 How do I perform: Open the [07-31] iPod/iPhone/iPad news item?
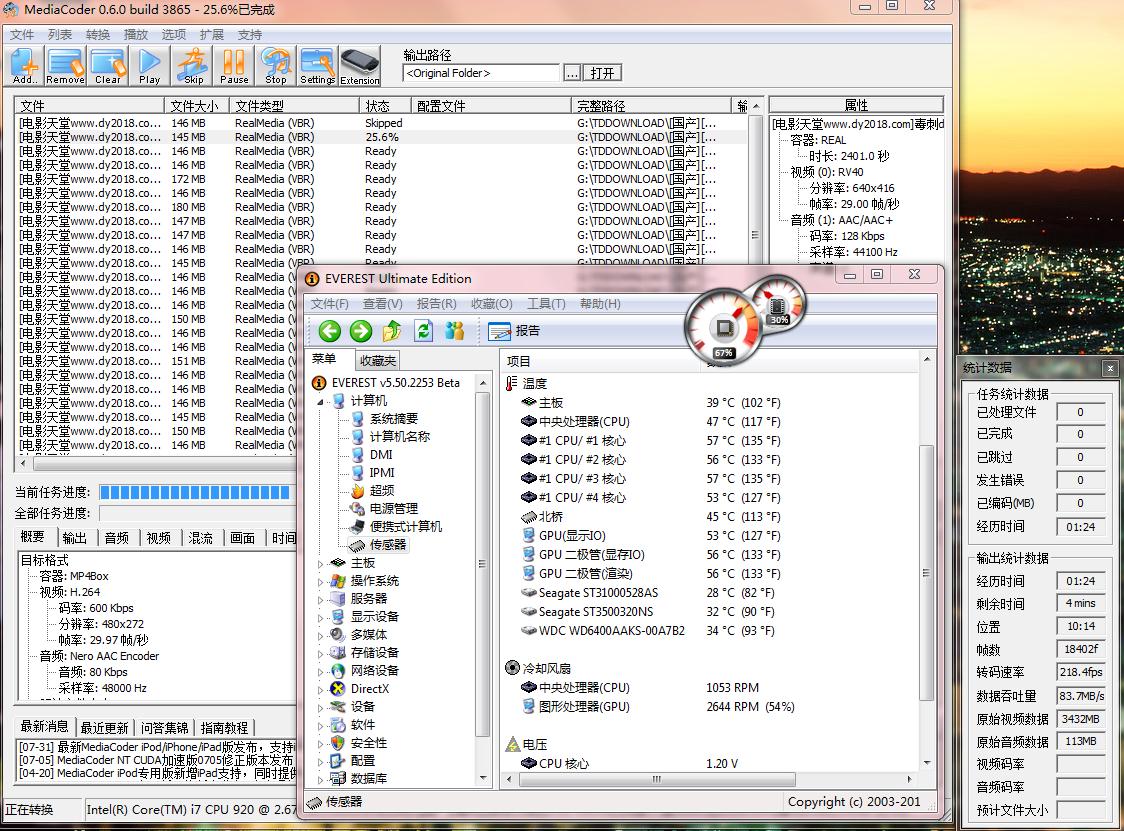click(157, 747)
